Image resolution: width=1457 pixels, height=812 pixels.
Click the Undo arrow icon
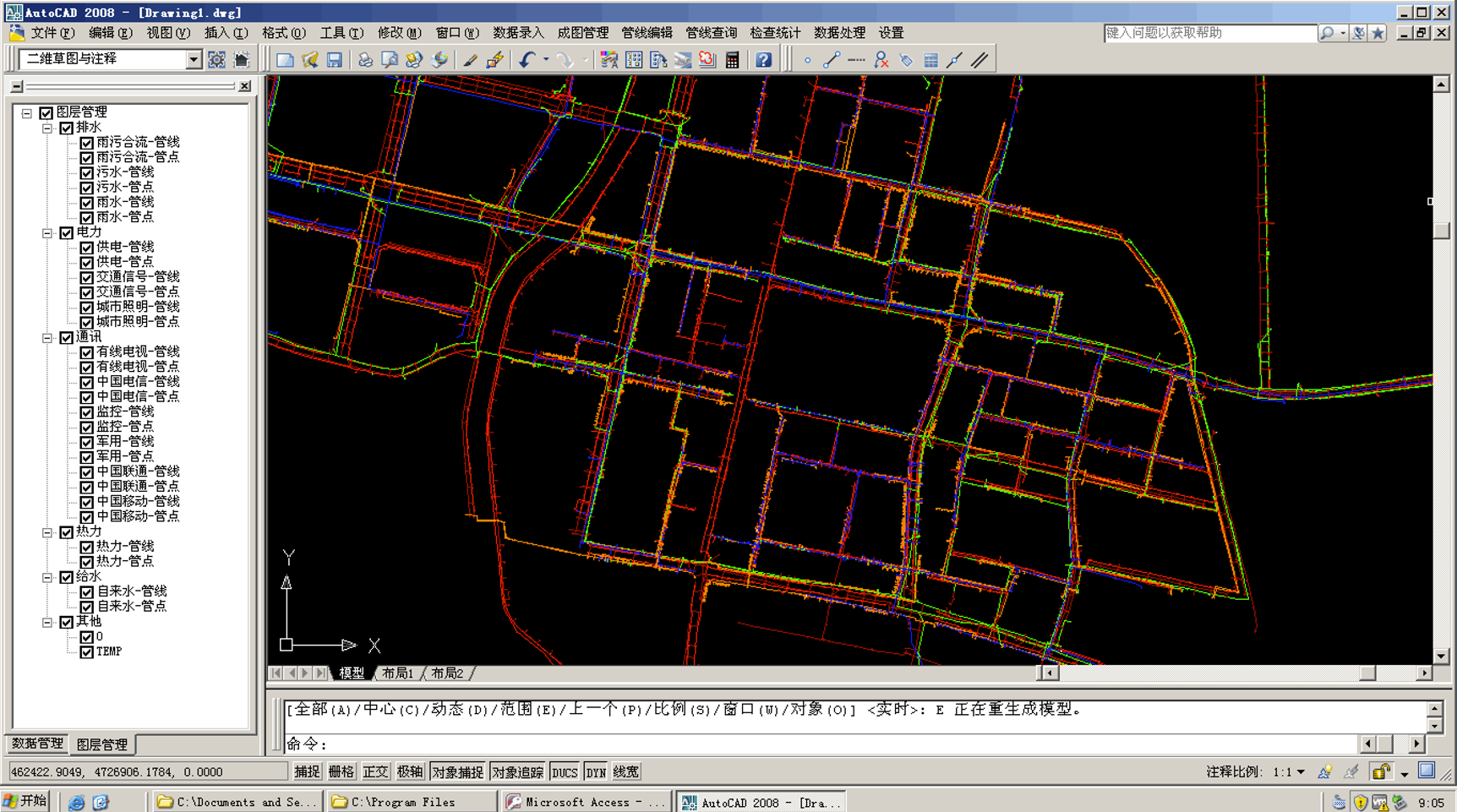pyautogui.click(x=527, y=60)
